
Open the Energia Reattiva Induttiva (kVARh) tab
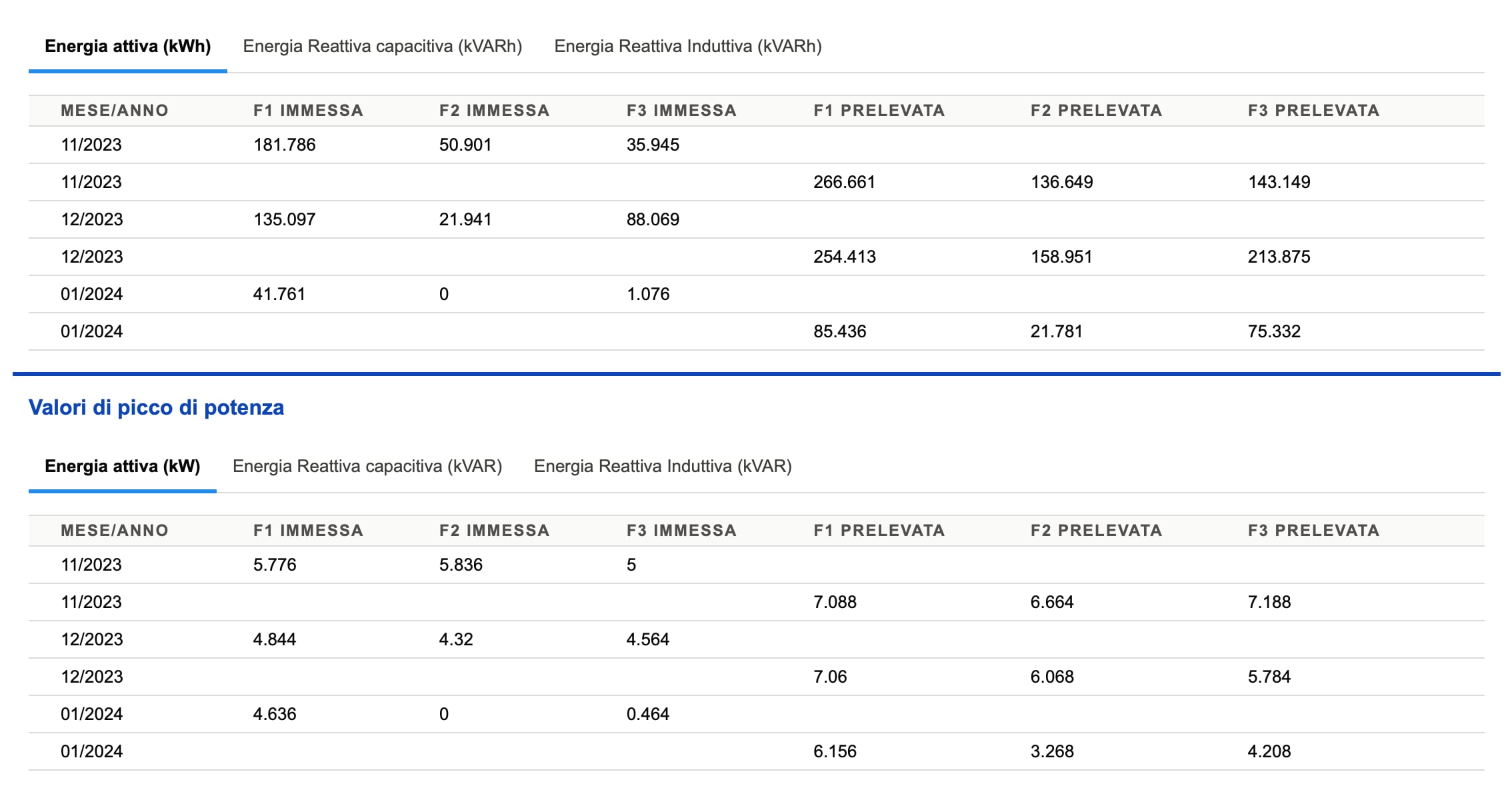(687, 46)
